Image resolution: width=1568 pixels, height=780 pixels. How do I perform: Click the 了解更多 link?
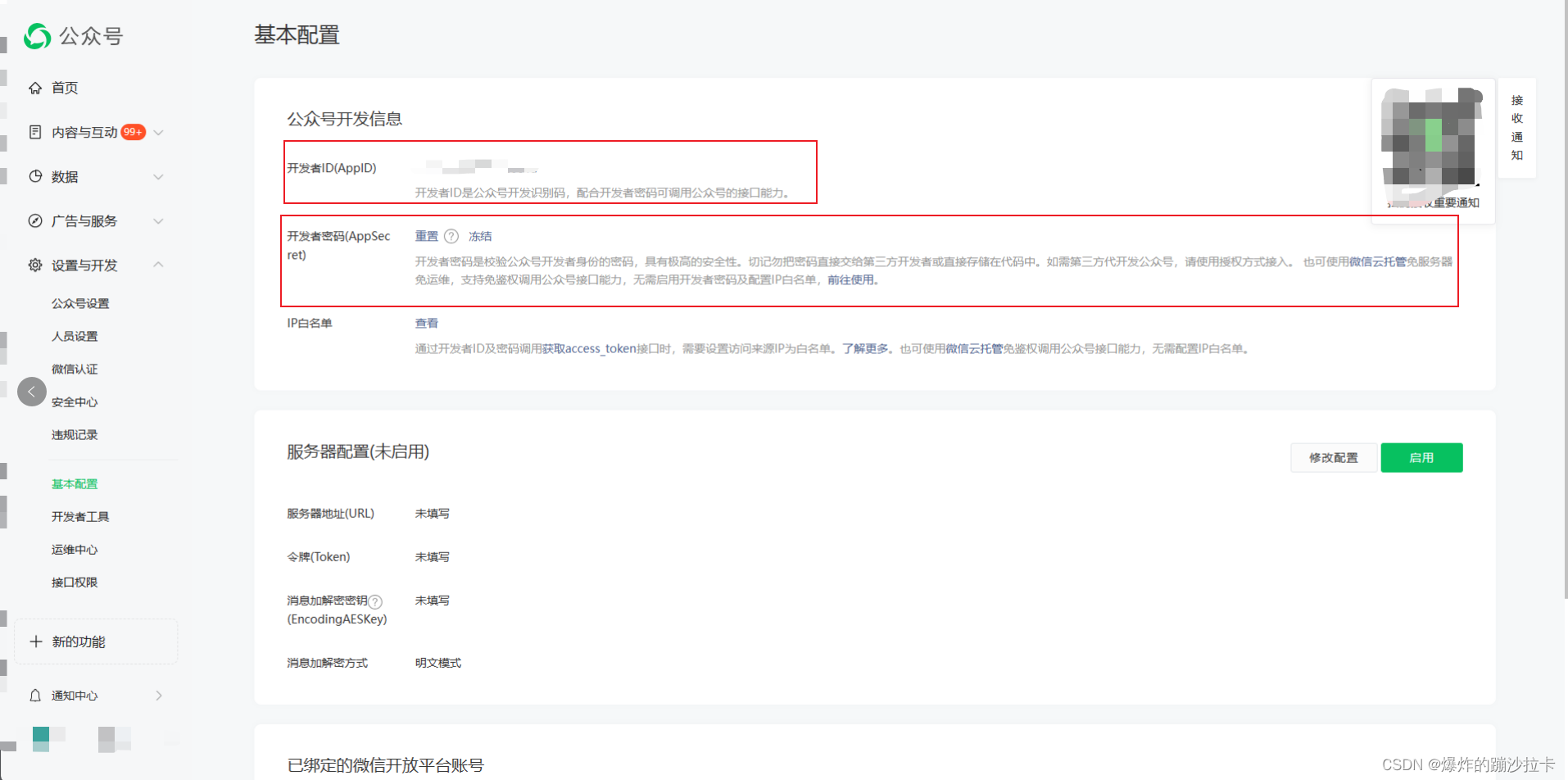coord(865,348)
